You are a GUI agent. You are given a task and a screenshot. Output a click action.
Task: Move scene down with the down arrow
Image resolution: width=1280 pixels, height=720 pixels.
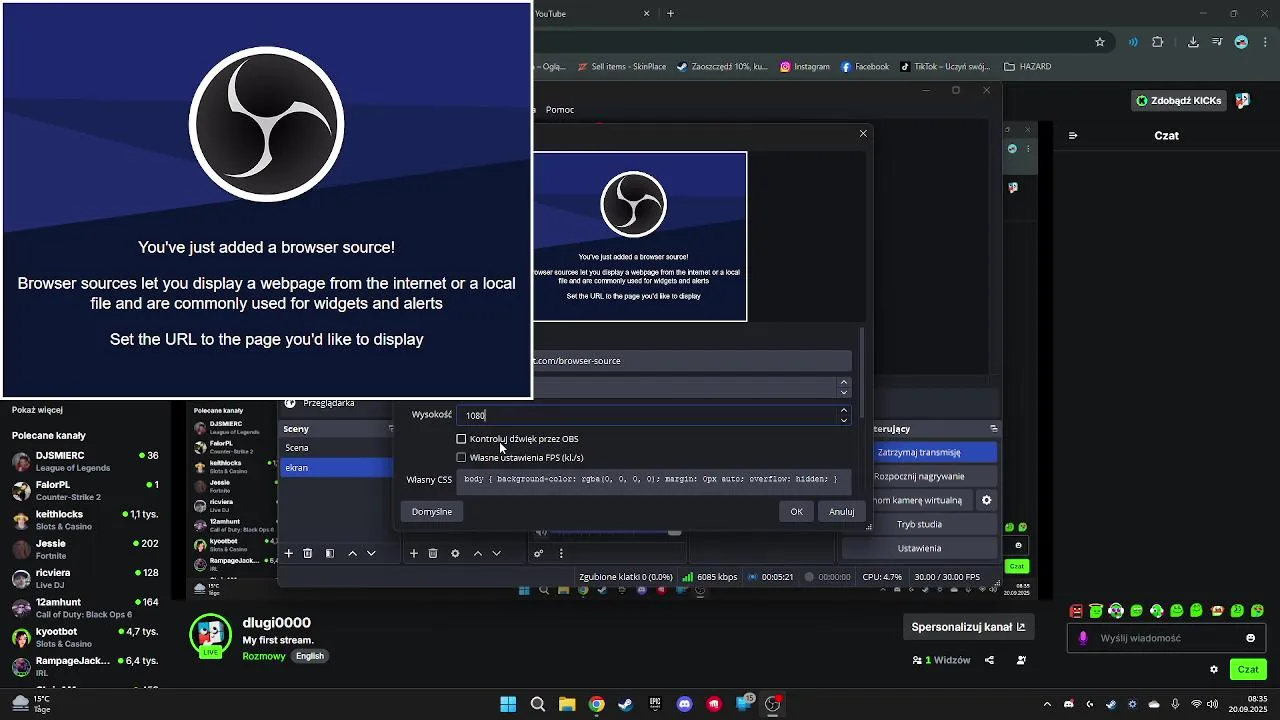(x=371, y=553)
